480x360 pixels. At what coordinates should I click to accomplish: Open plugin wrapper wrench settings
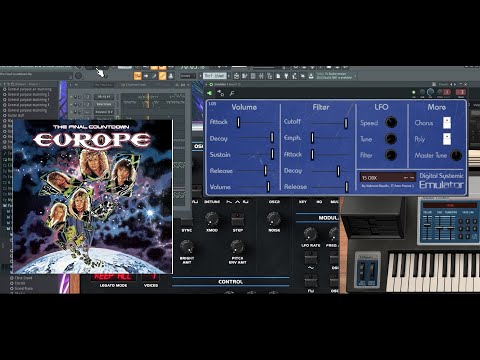coord(232,93)
